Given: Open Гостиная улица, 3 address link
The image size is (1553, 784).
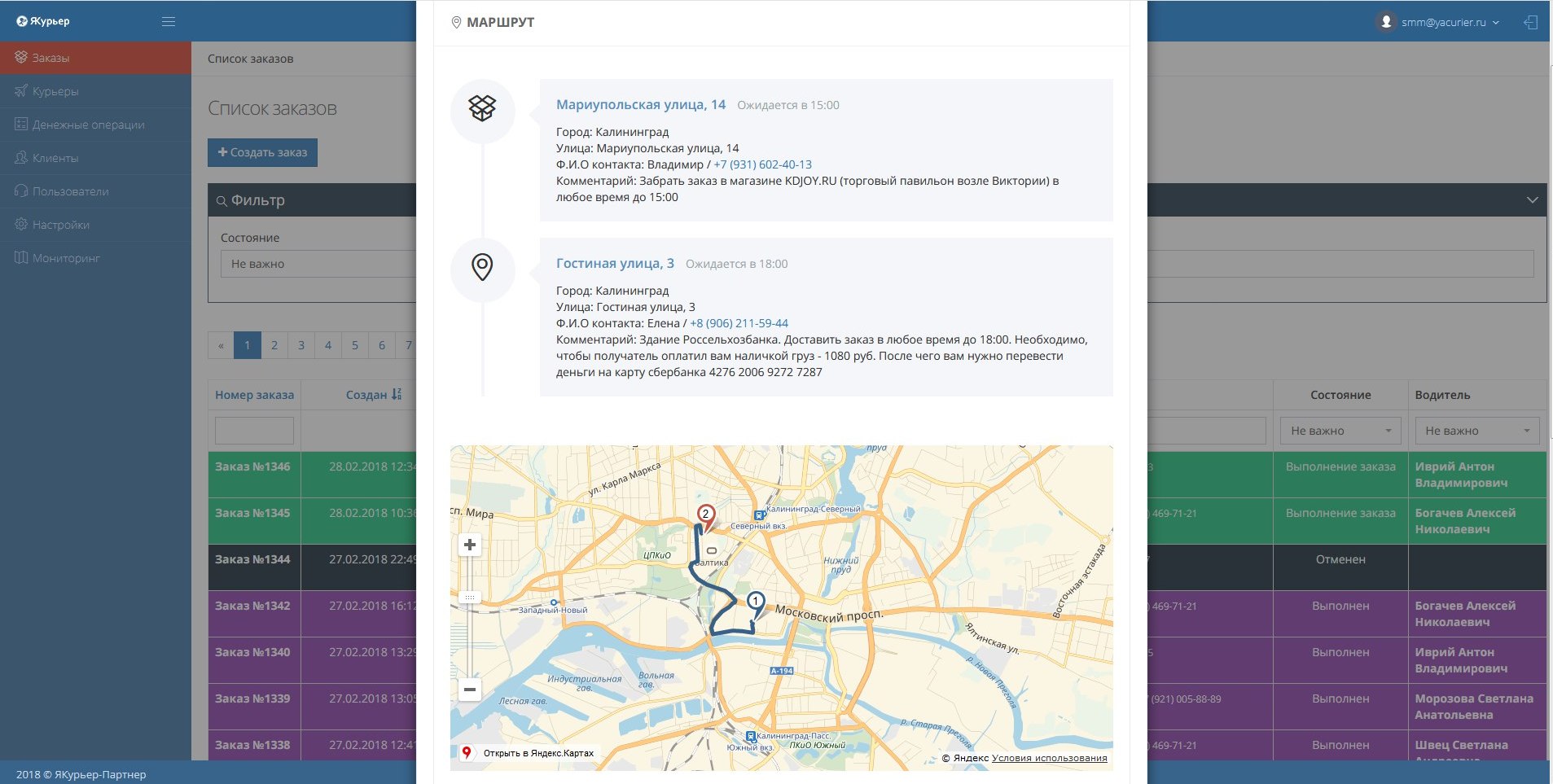Looking at the screenshot, I should pos(615,263).
